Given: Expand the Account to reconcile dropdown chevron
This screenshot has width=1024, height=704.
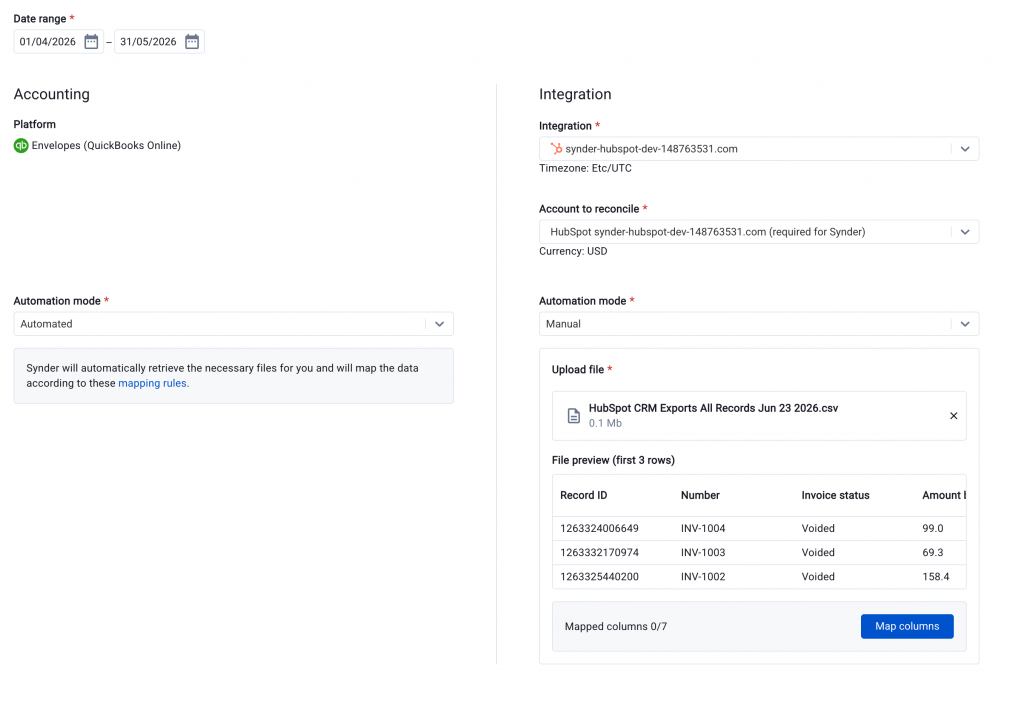Looking at the screenshot, I should pos(965,232).
